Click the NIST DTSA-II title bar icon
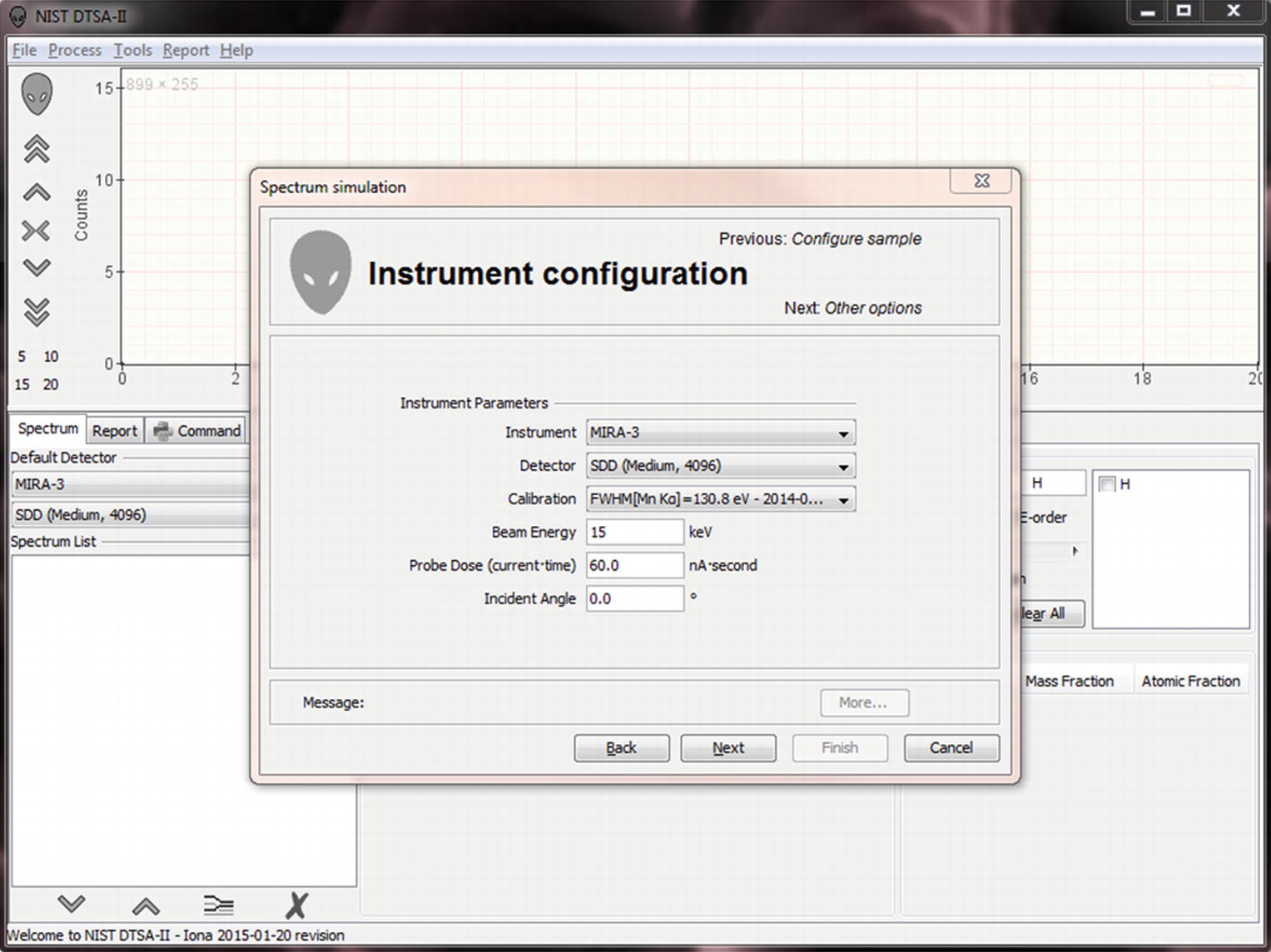This screenshot has width=1271, height=952. click(17, 16)
